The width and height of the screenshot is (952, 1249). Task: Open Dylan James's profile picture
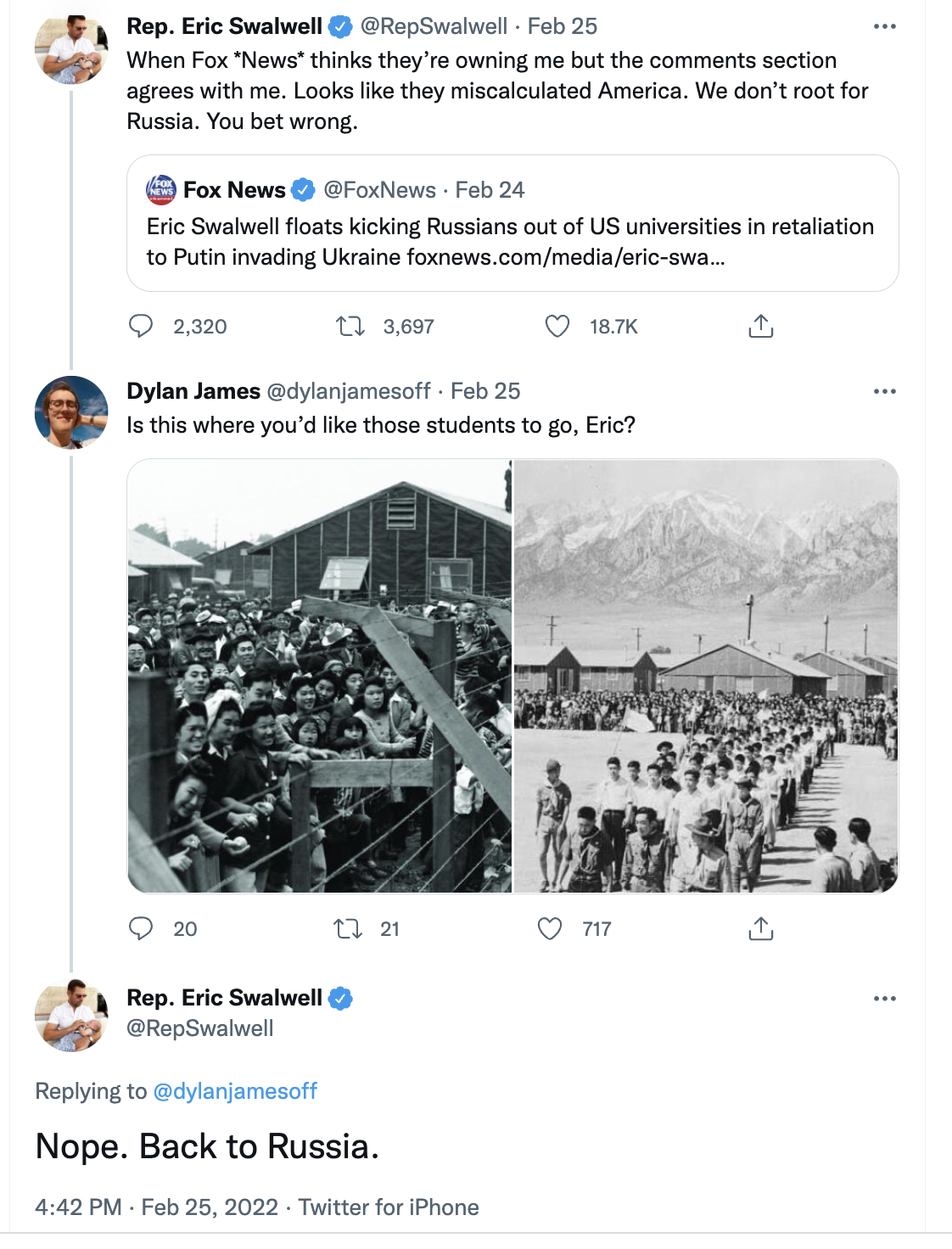(x=71, y=412)
